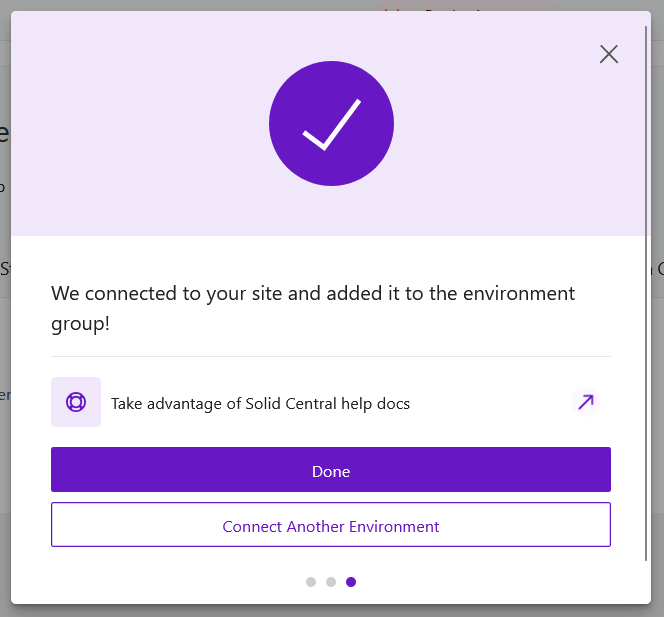
Task: Close the success dialog with the X
Action: point(608,54)
